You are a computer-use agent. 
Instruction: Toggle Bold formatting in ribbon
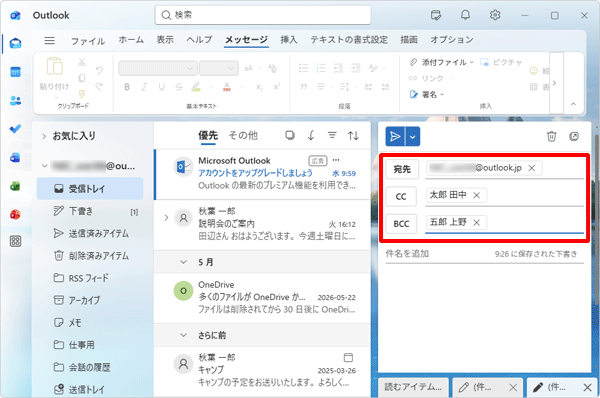tap(127, 87)
